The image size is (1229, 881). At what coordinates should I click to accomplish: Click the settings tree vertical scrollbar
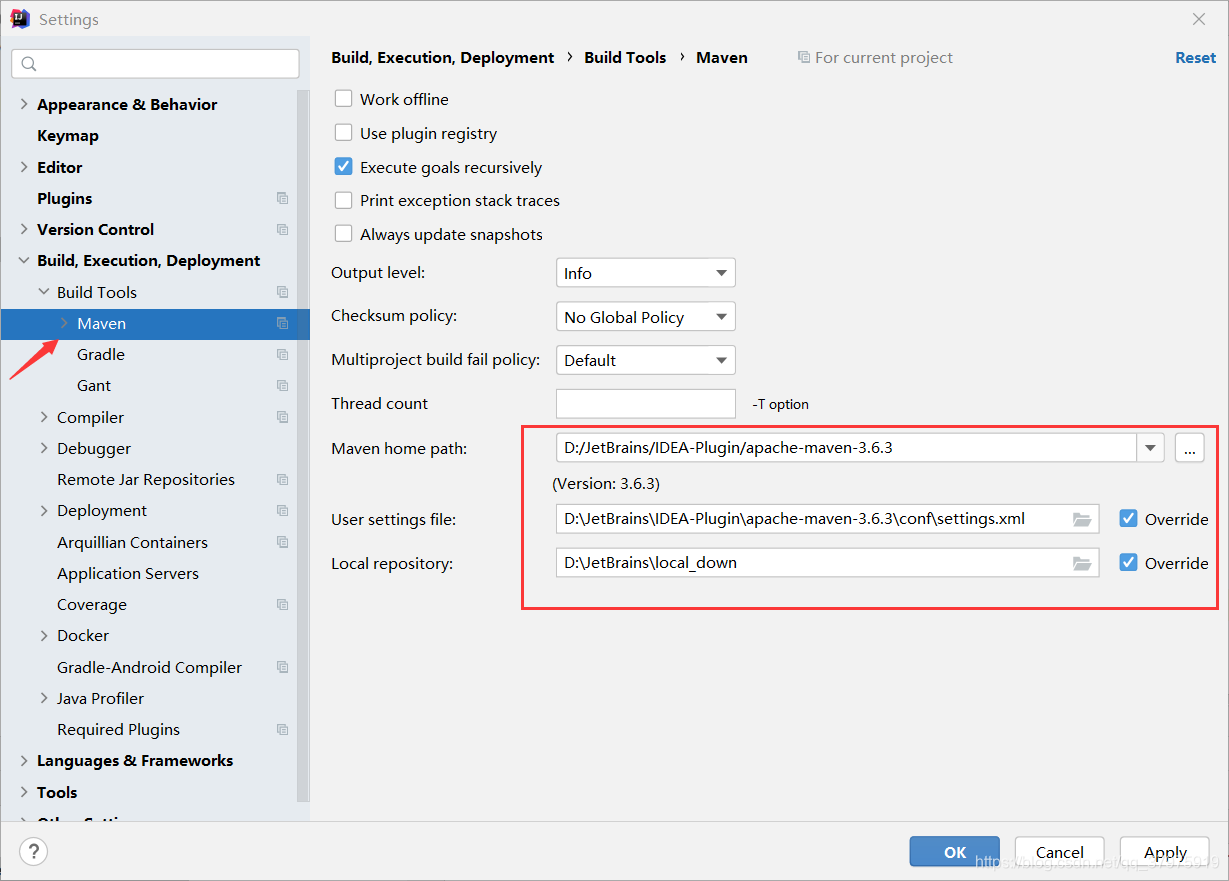click(303, 445)
